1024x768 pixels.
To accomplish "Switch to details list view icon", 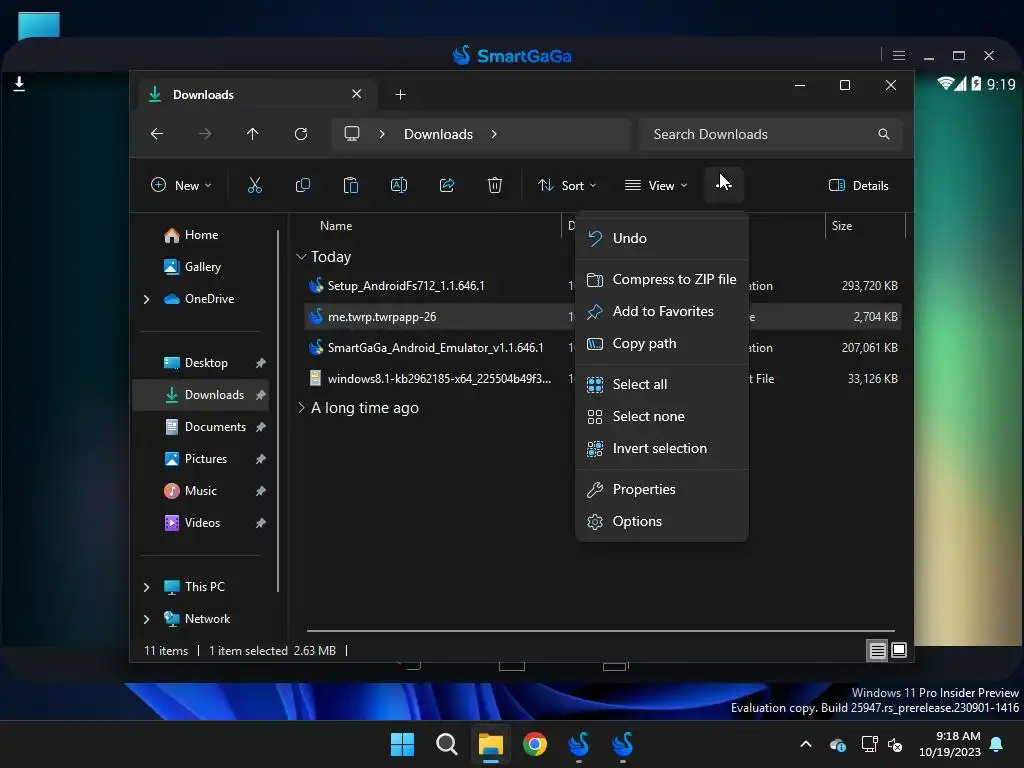I will pyautogui.click(x=877, y=650).
